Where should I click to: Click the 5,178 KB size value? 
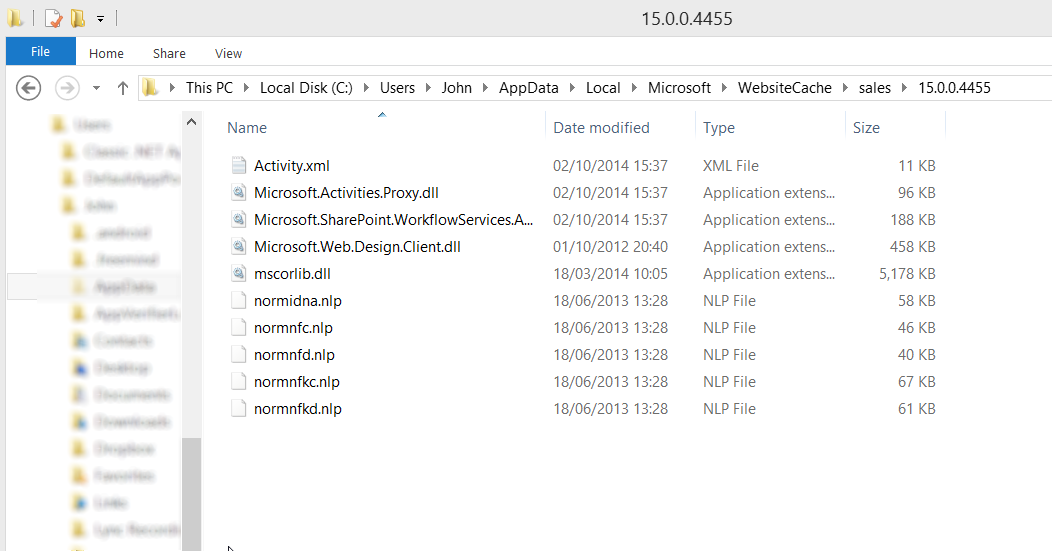click(x=907, y=274)
